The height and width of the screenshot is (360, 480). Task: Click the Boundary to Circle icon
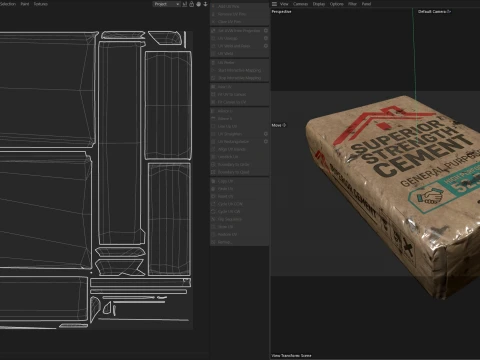[x=214, y=165]
